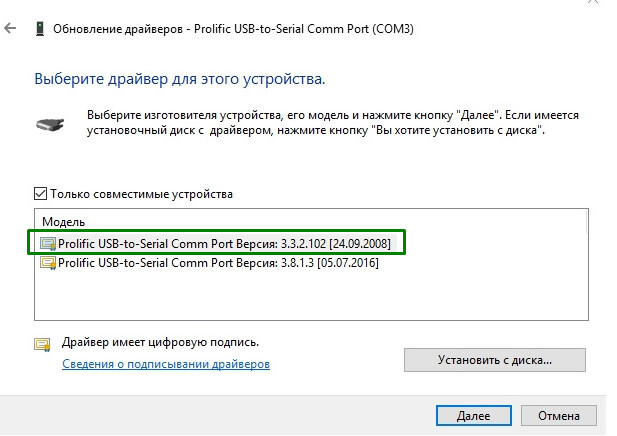Click the "Только совместимые устройства" label text
This screenshot has width=617, height=436.
141,194
